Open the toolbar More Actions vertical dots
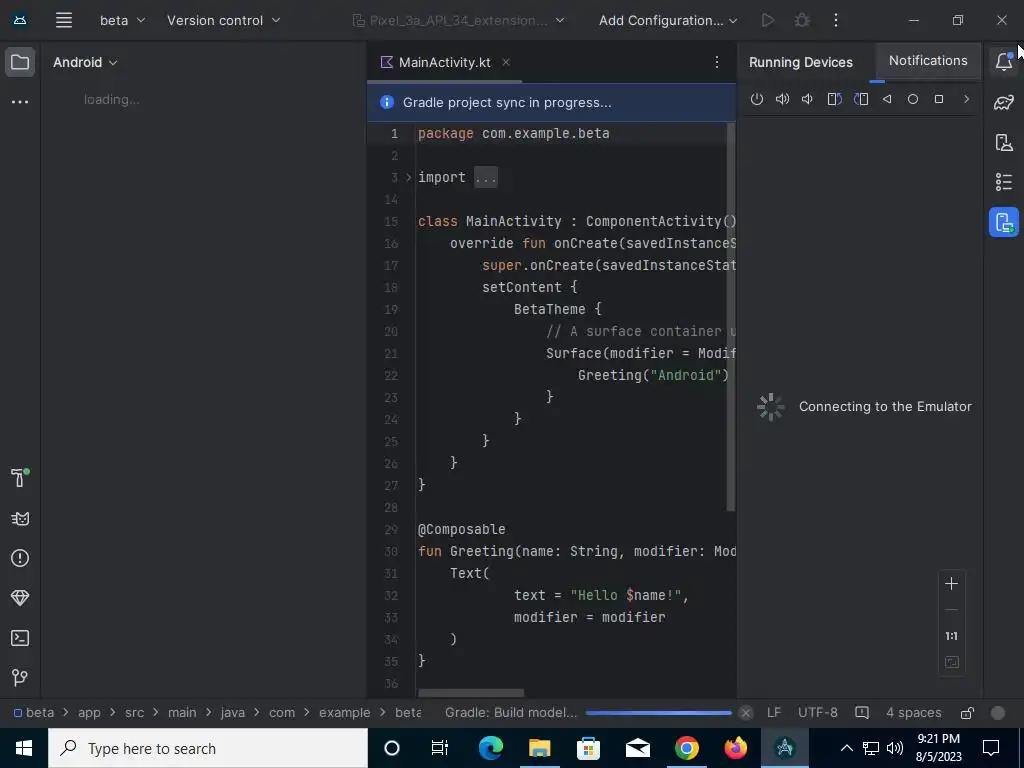 click(836, 20)
